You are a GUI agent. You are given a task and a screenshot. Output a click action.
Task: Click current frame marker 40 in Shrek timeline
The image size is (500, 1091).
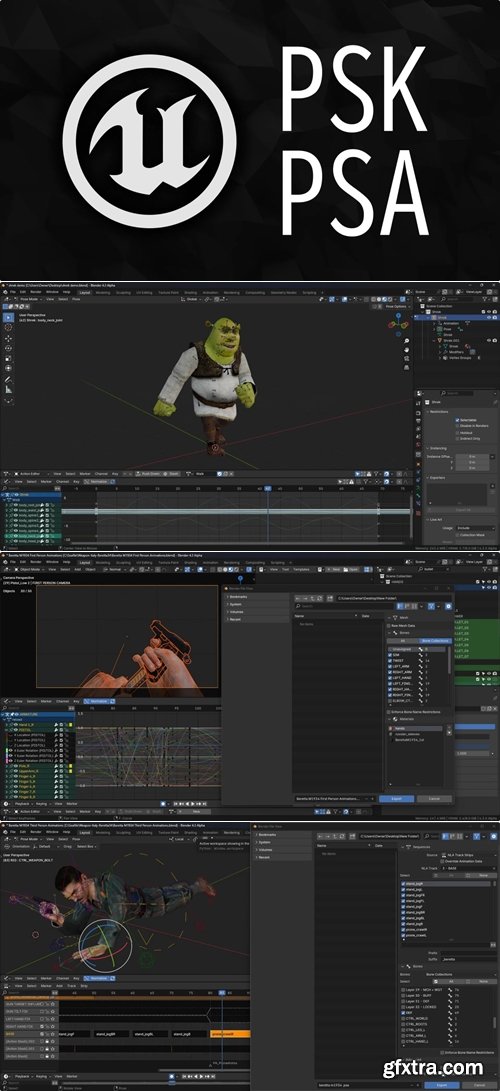coord(268,488)
